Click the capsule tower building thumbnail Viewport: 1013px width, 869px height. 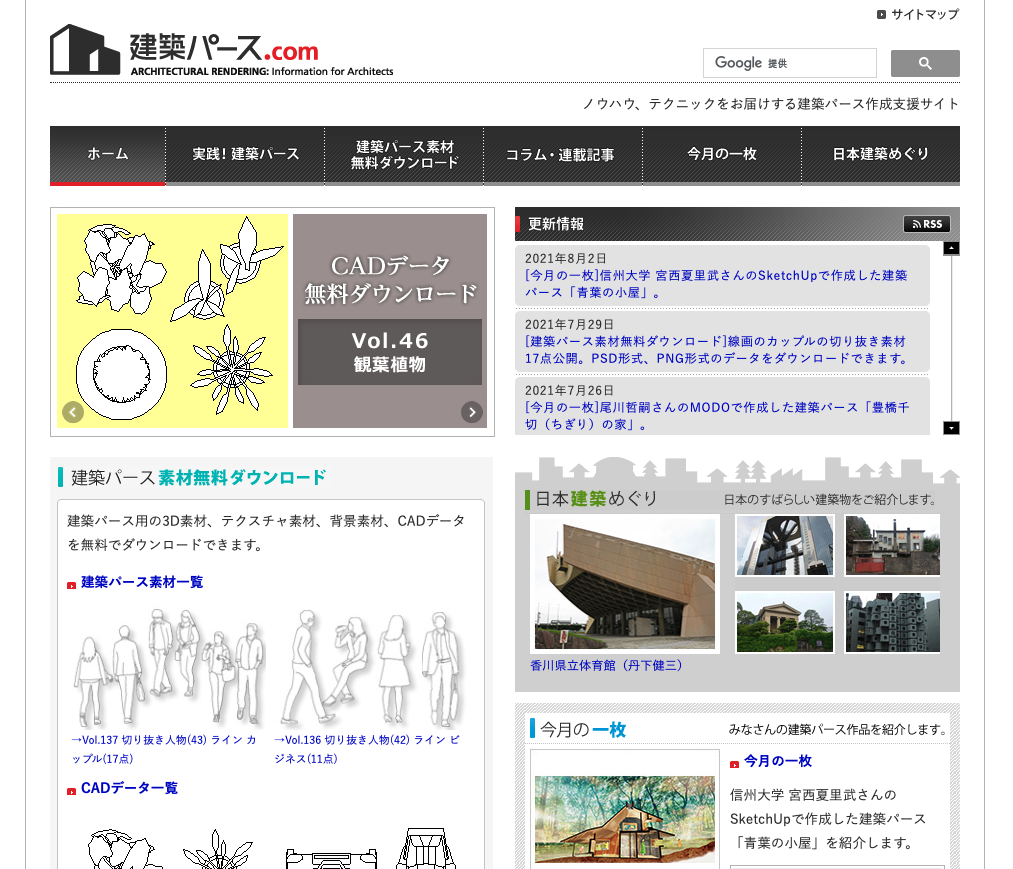(x=892, y=622)
